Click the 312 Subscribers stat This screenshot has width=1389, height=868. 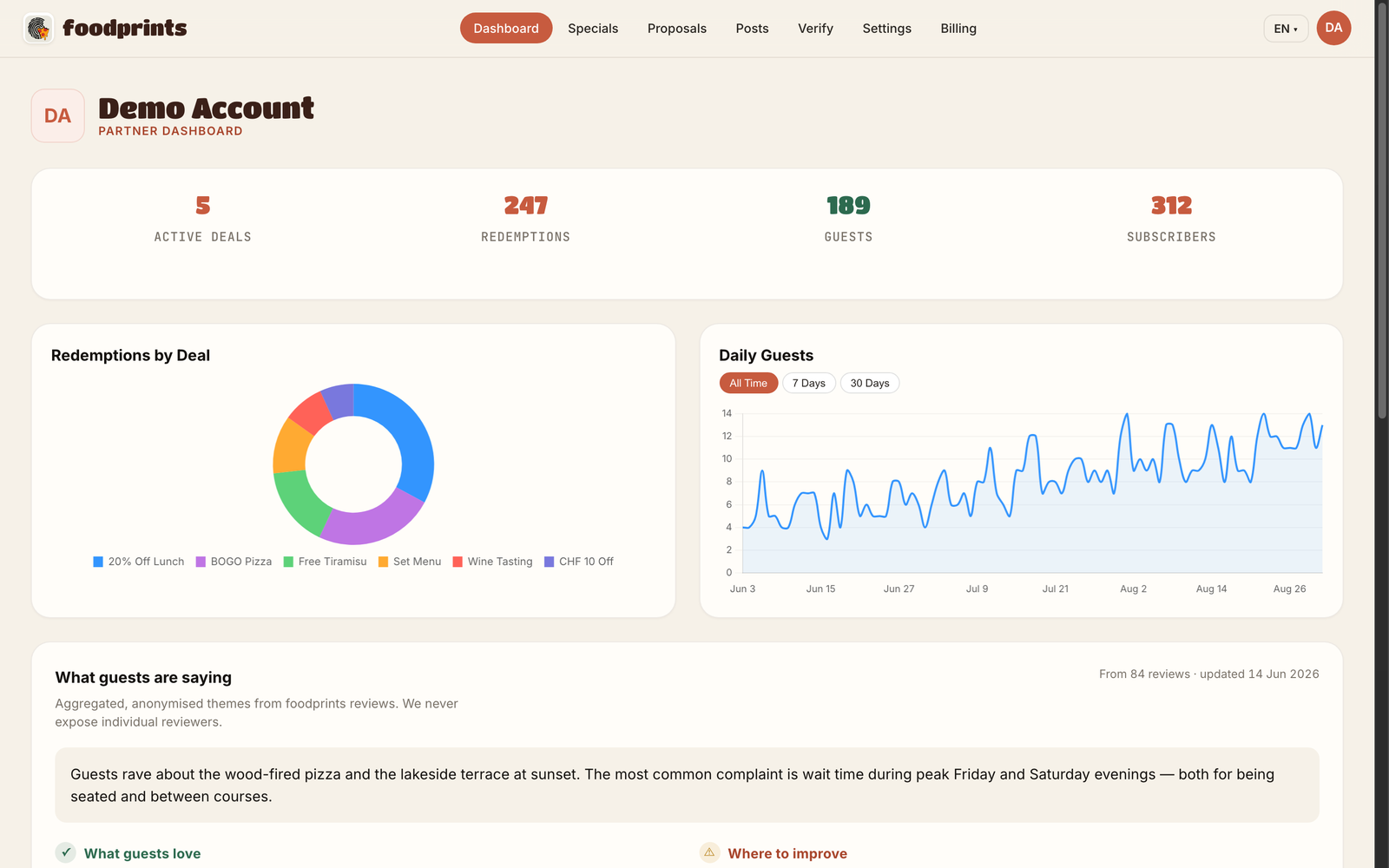pyautogui.click(x=1171, y=219)
